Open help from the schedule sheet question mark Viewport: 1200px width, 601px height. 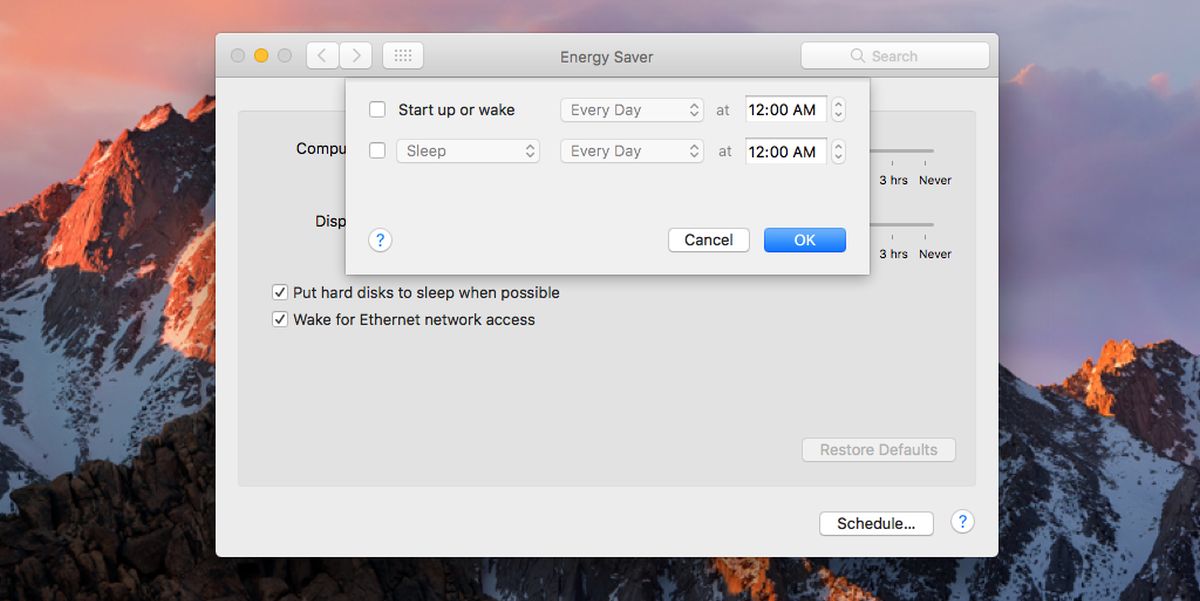380,240
